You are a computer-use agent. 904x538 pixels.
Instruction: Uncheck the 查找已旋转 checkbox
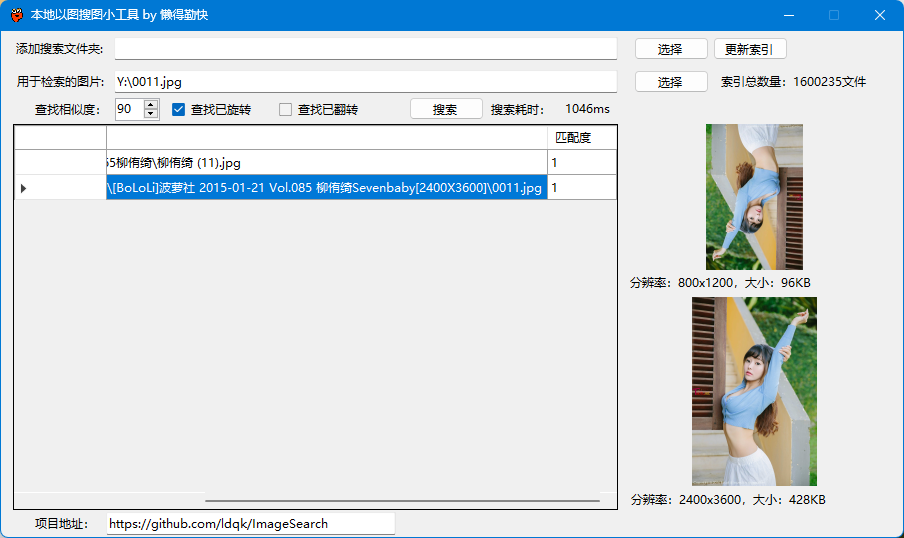(180, 110)
